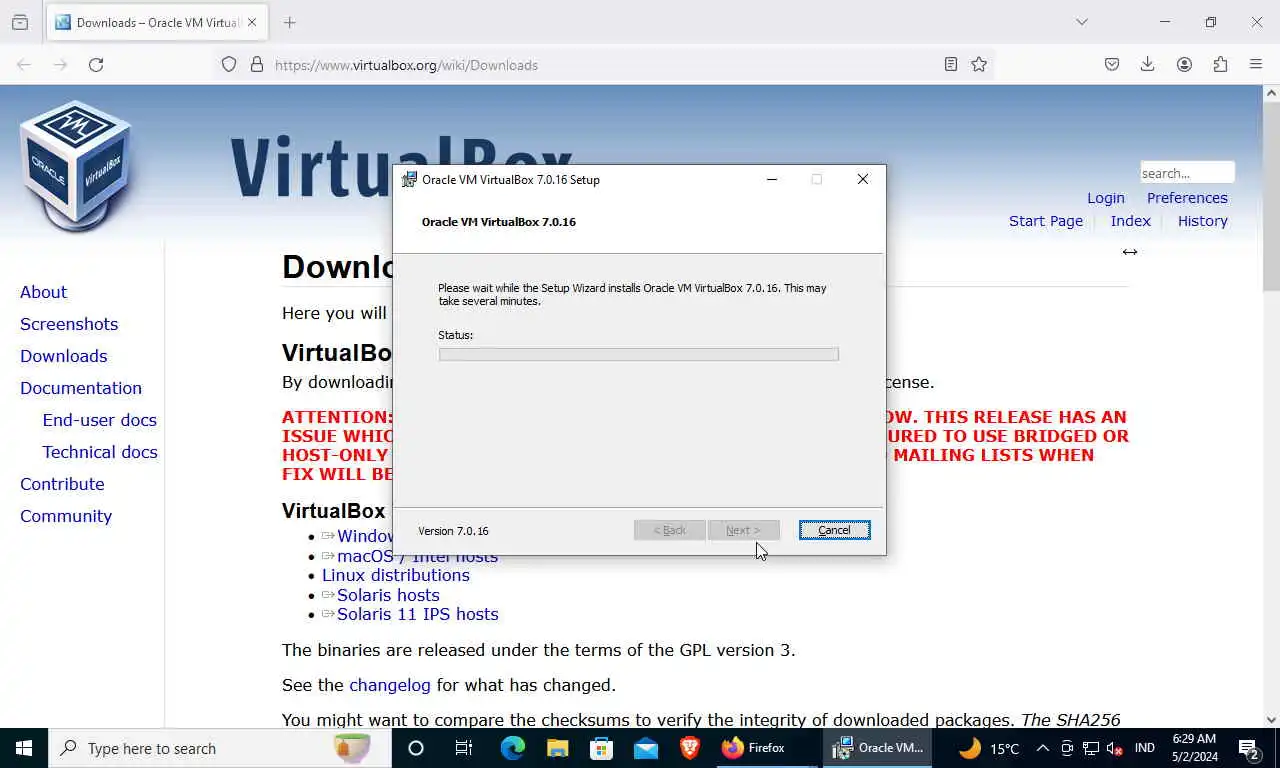Click the installation status progress bar
Screen dimensions: 1280x768
(638, 354)
